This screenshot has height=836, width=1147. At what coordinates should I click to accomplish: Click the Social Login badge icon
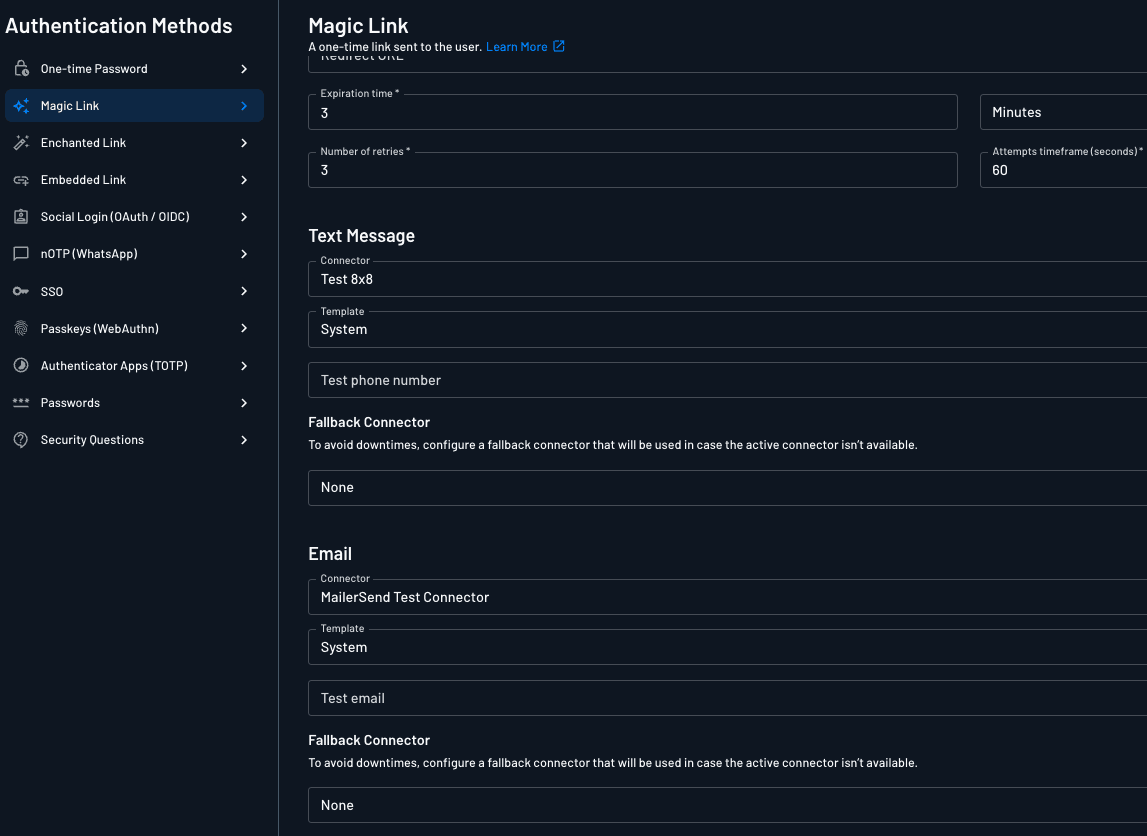(21, 217)
